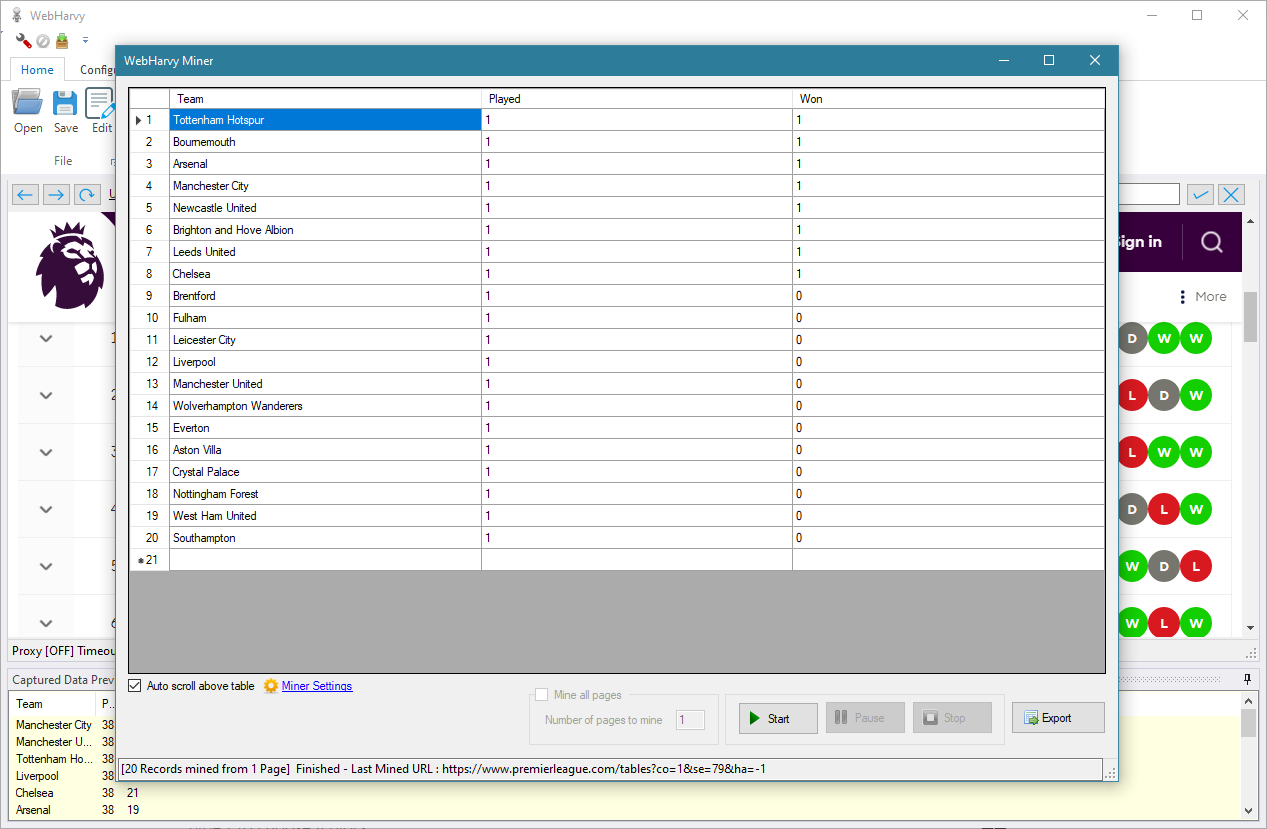Start mining with the Start button

[x=777, y=717]
